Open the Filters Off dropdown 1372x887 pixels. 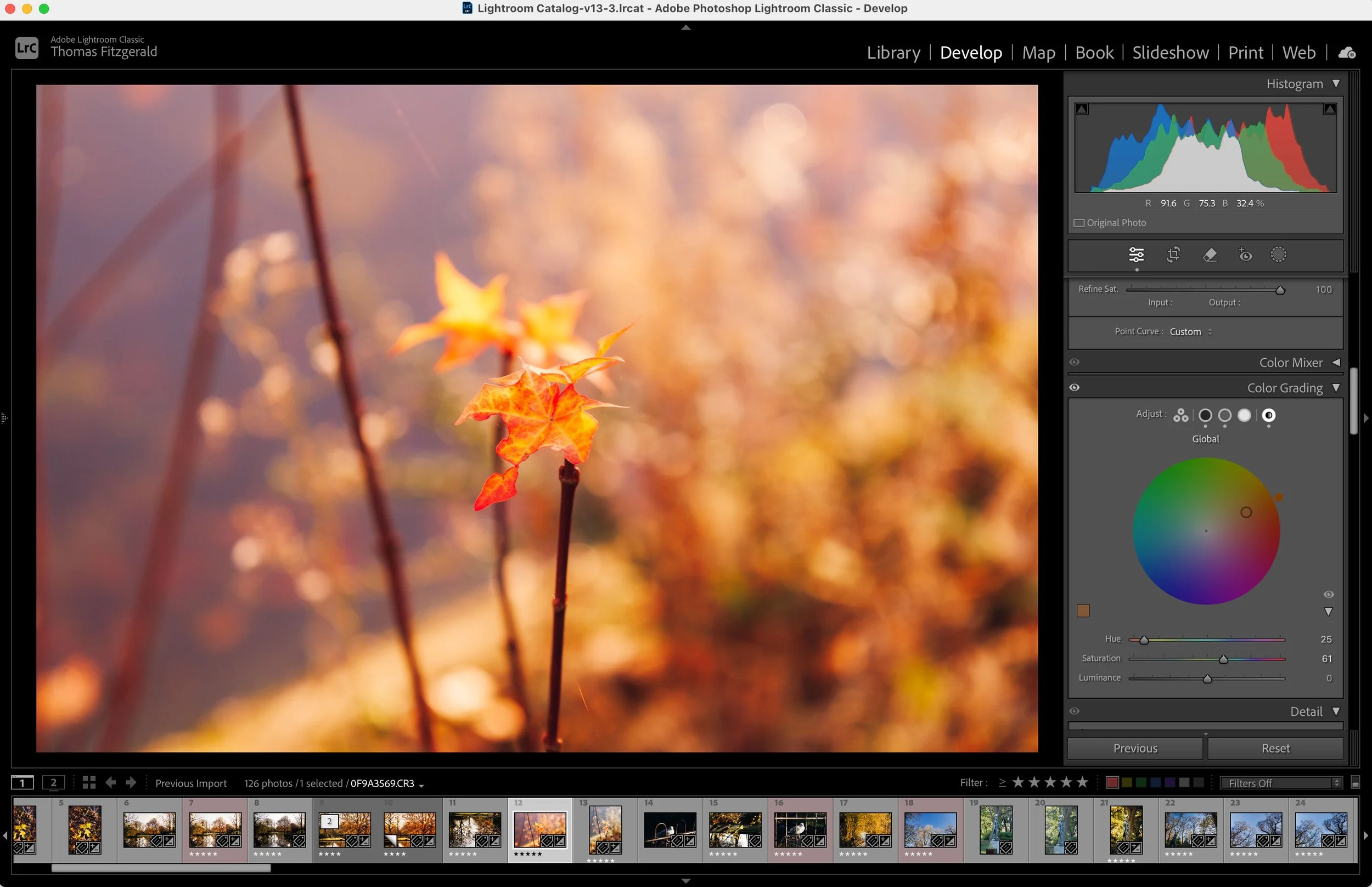pyautogui.click(x=1281, y=783)
